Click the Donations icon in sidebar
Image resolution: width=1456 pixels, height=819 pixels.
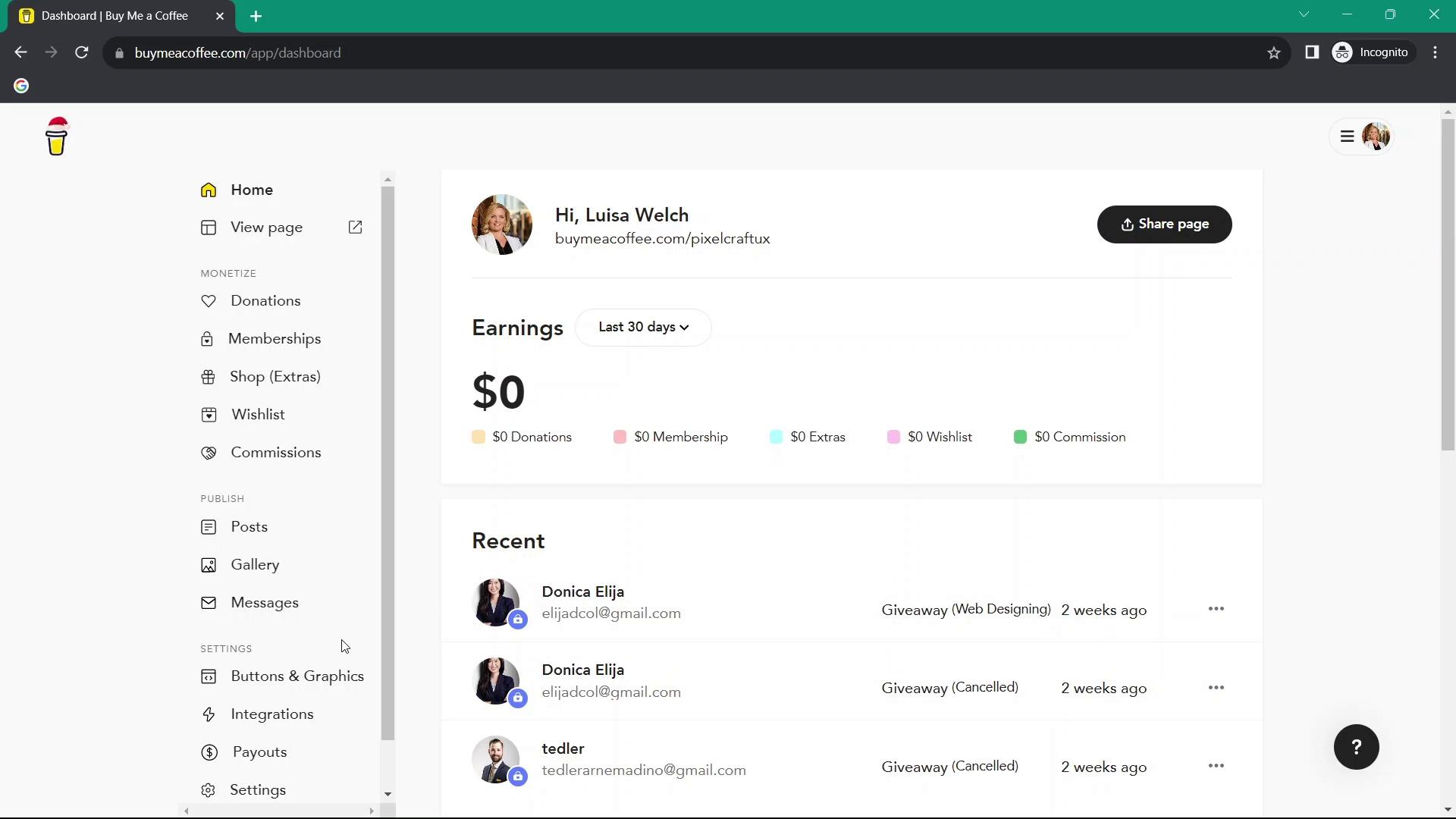(x=209, y=301)
